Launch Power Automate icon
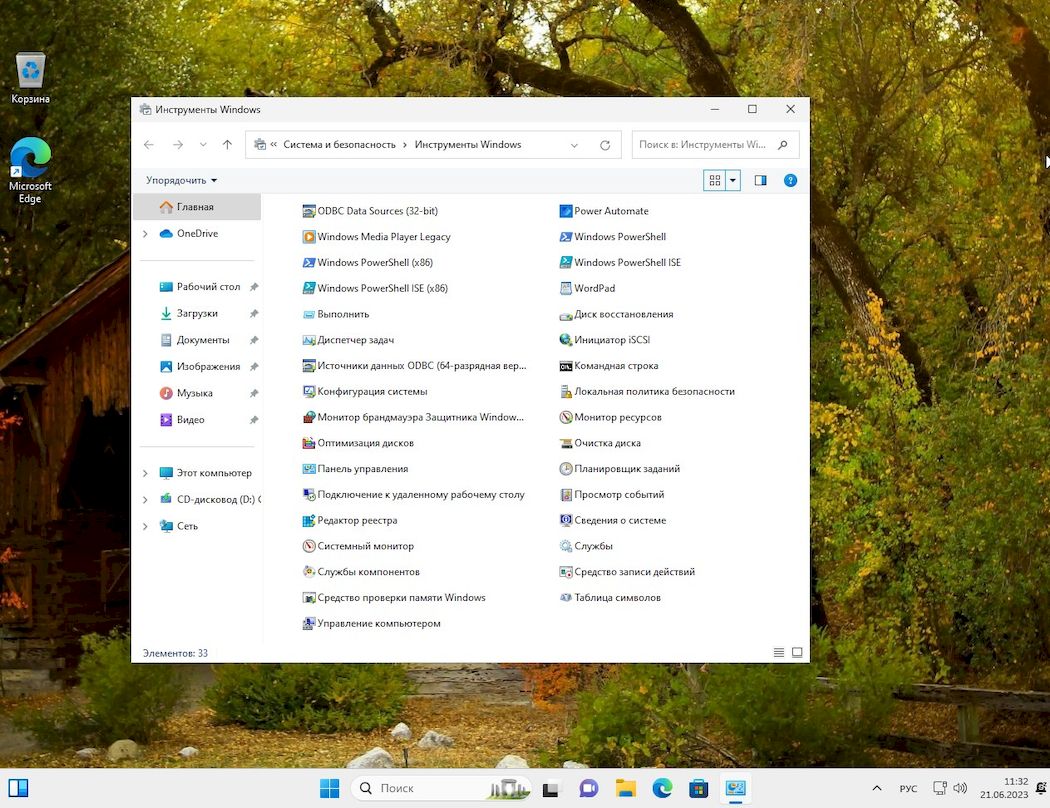This screenshot has height=808, width=1050. [x=566, y=211]
